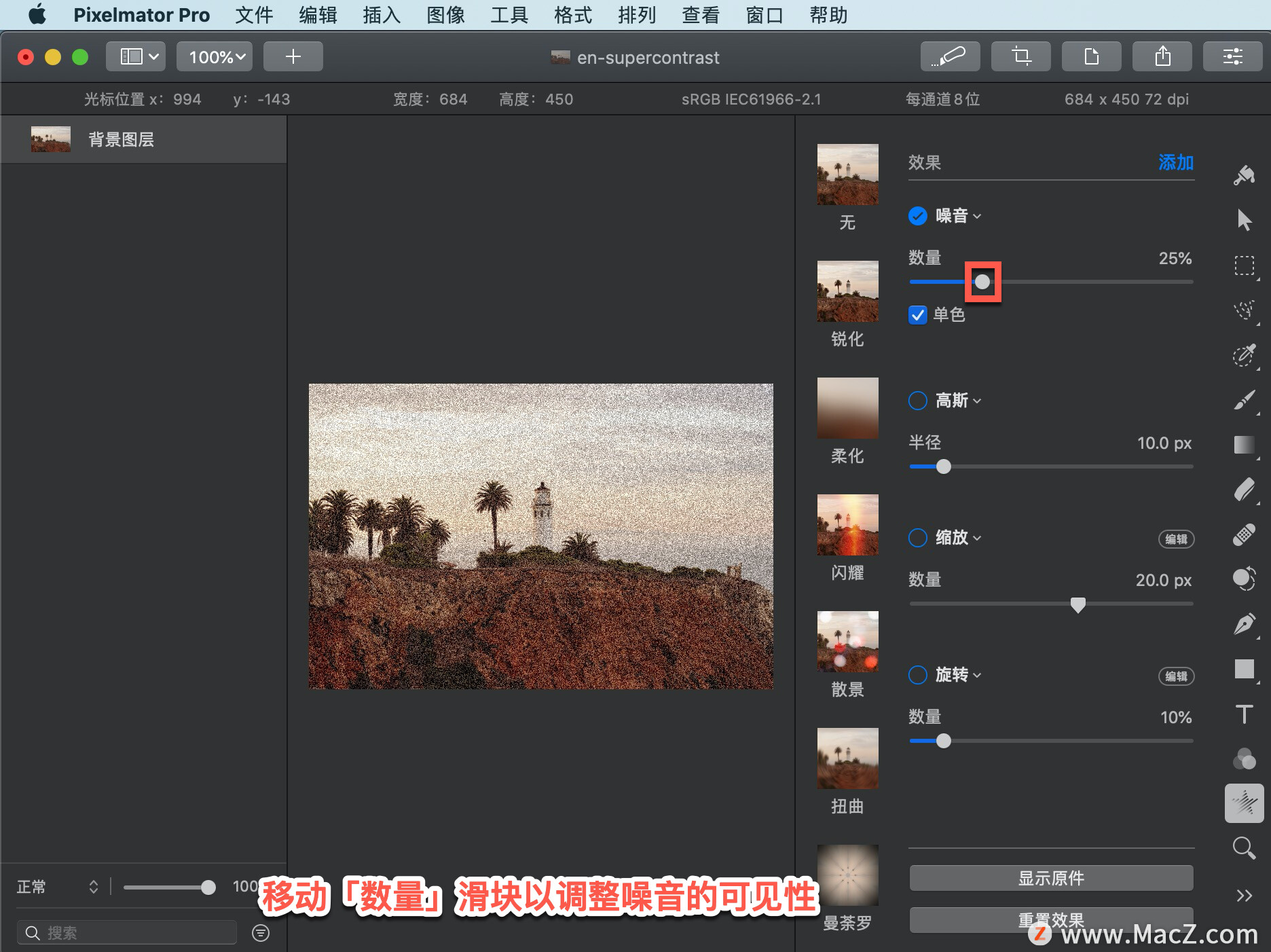
Task: Open the Pixelmator Pro menu
Action: tap(141, 14)
